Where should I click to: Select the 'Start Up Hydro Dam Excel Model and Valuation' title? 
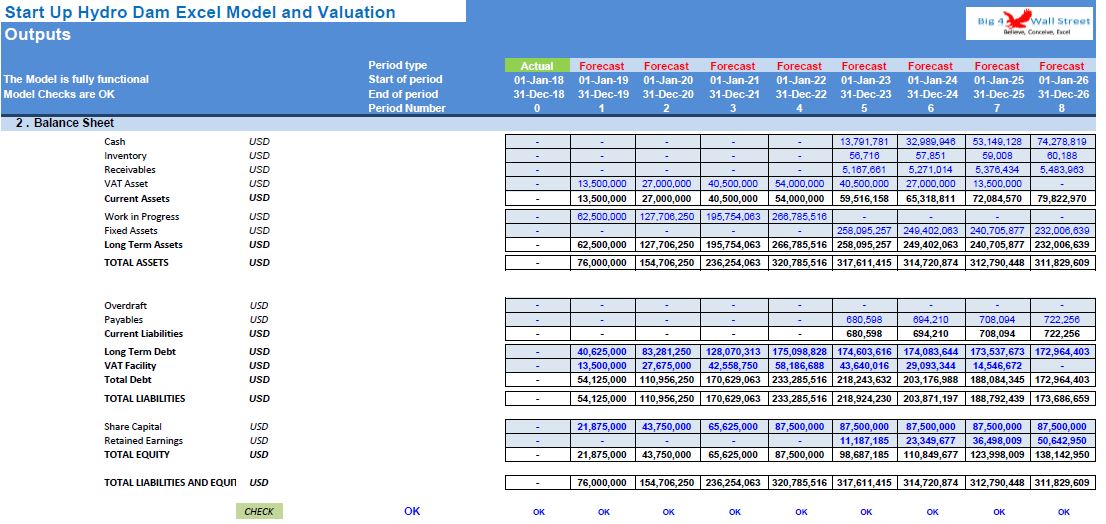[200, 12]
